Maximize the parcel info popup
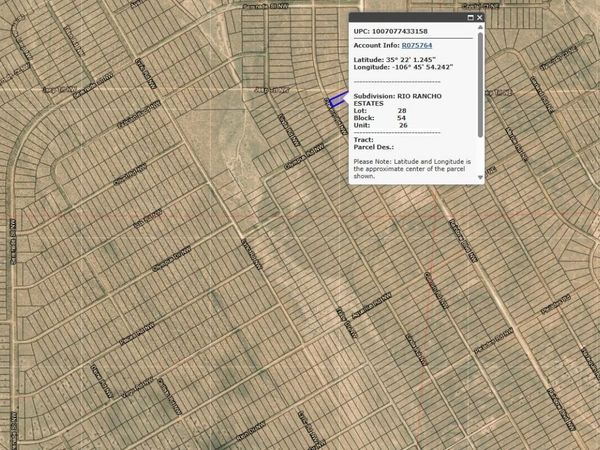This screenshot has width=600, height=450. pos(470,17)
